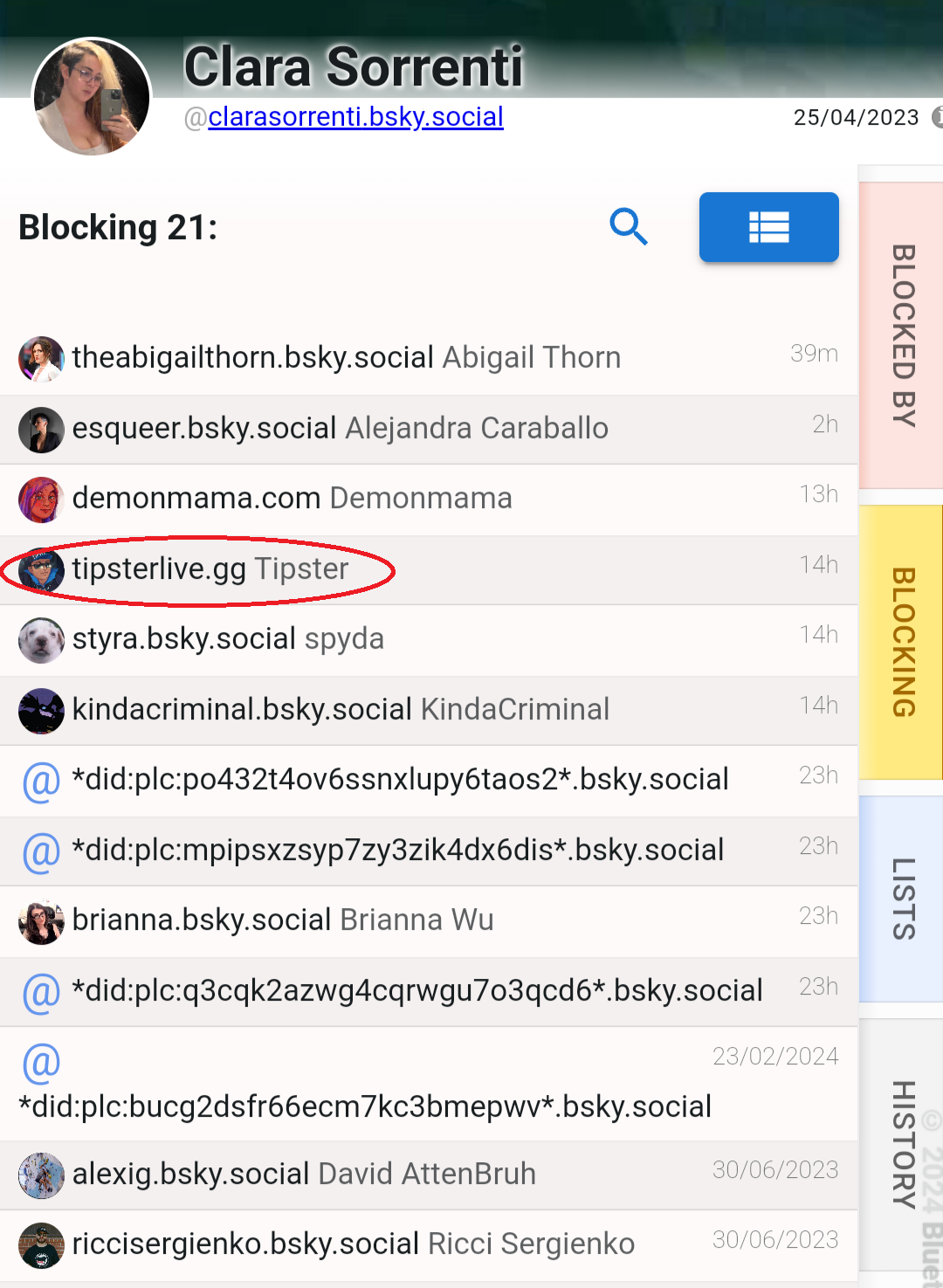Click the search magnifier icon
943x1288 pixels.
click(628, 227)
